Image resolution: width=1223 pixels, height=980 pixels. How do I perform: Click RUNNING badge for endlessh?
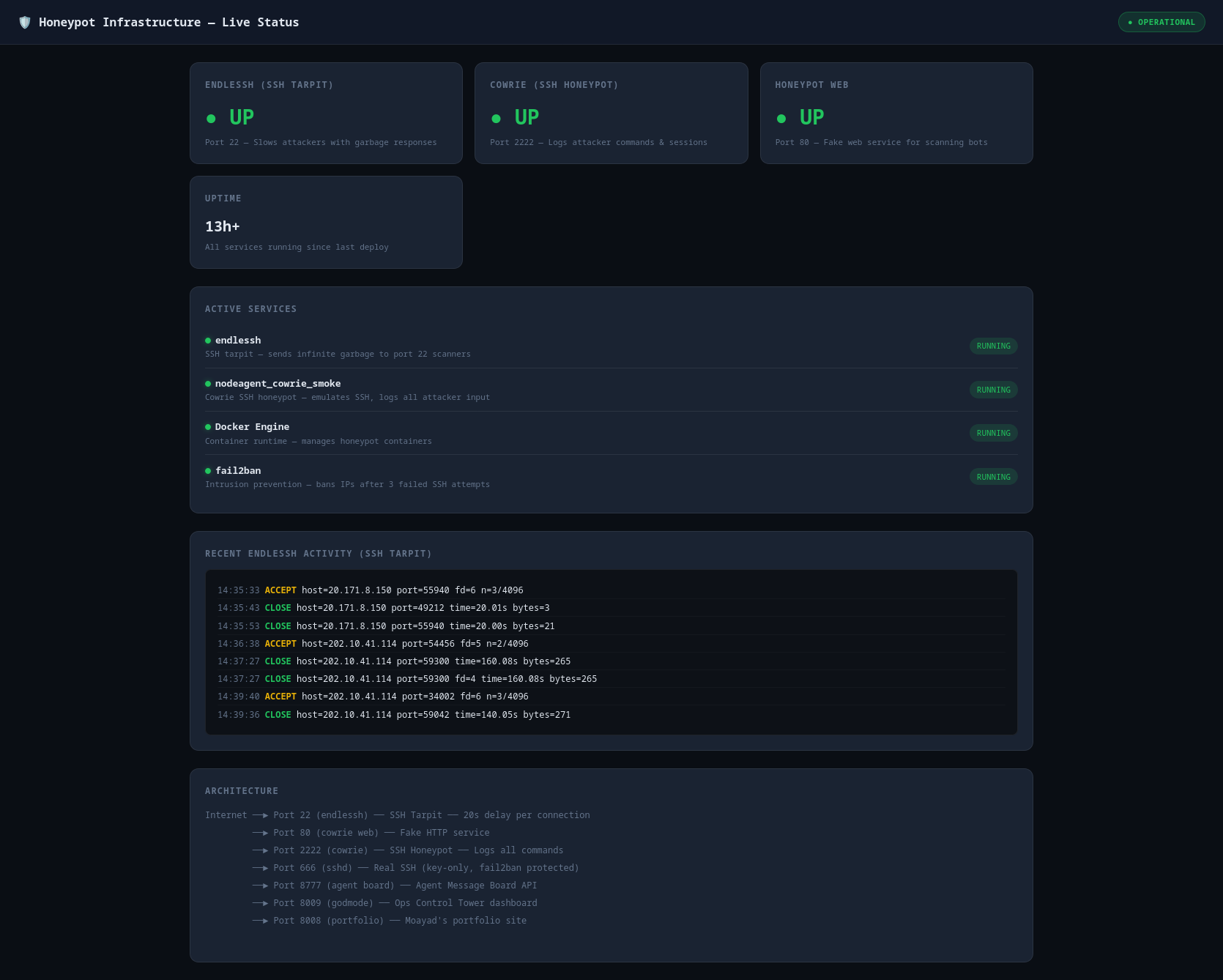(x=994, y=346)
